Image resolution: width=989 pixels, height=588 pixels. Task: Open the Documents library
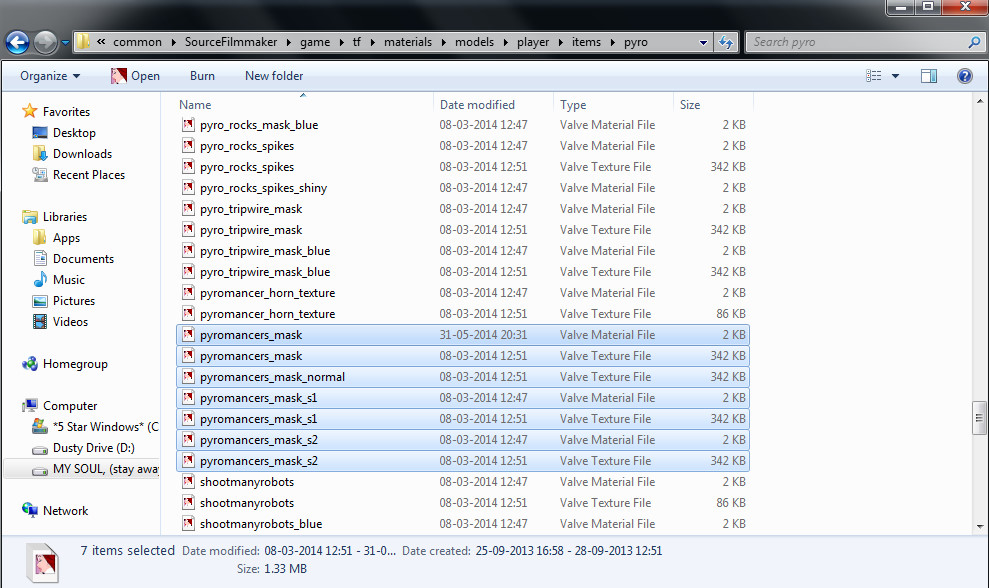[83, 259]
